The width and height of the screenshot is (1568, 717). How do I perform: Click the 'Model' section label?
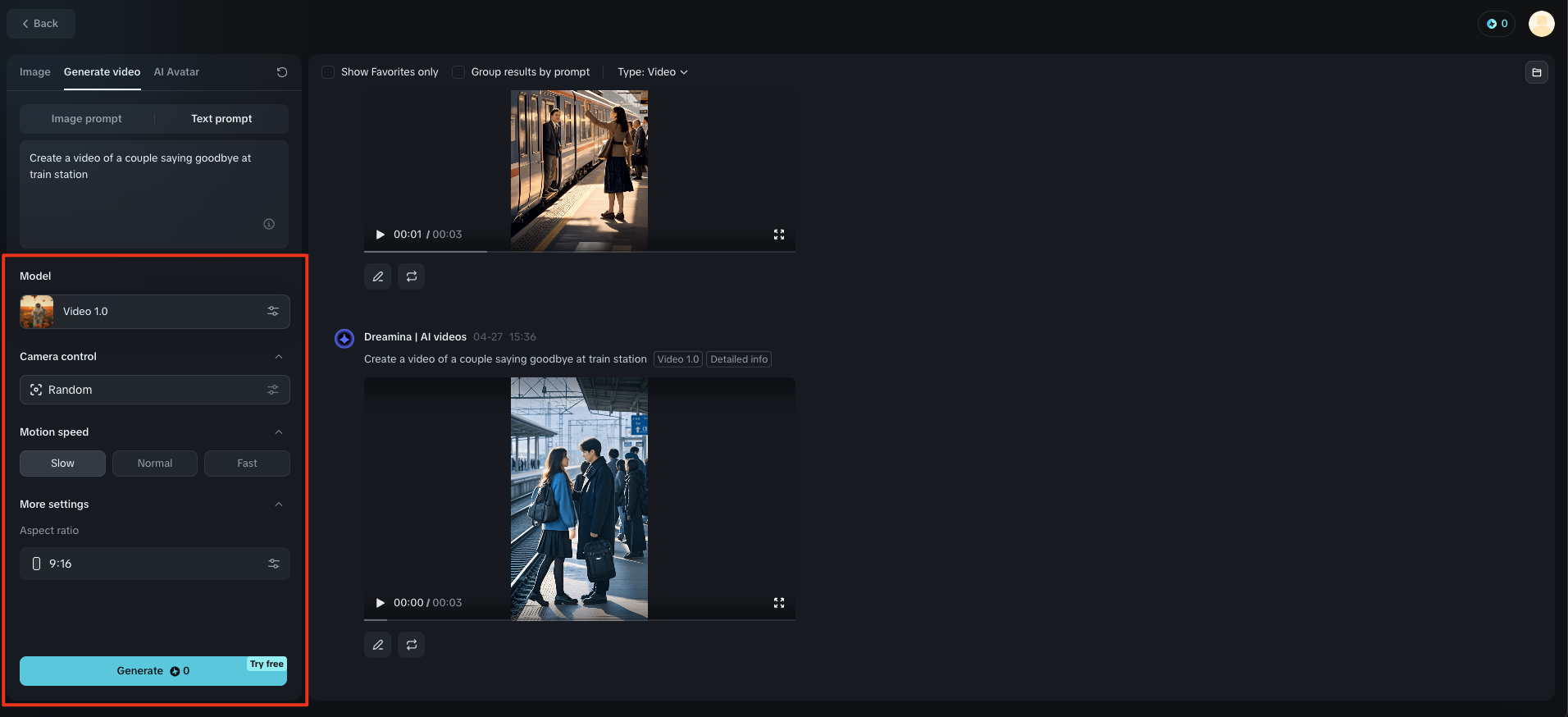pos(35,276)
